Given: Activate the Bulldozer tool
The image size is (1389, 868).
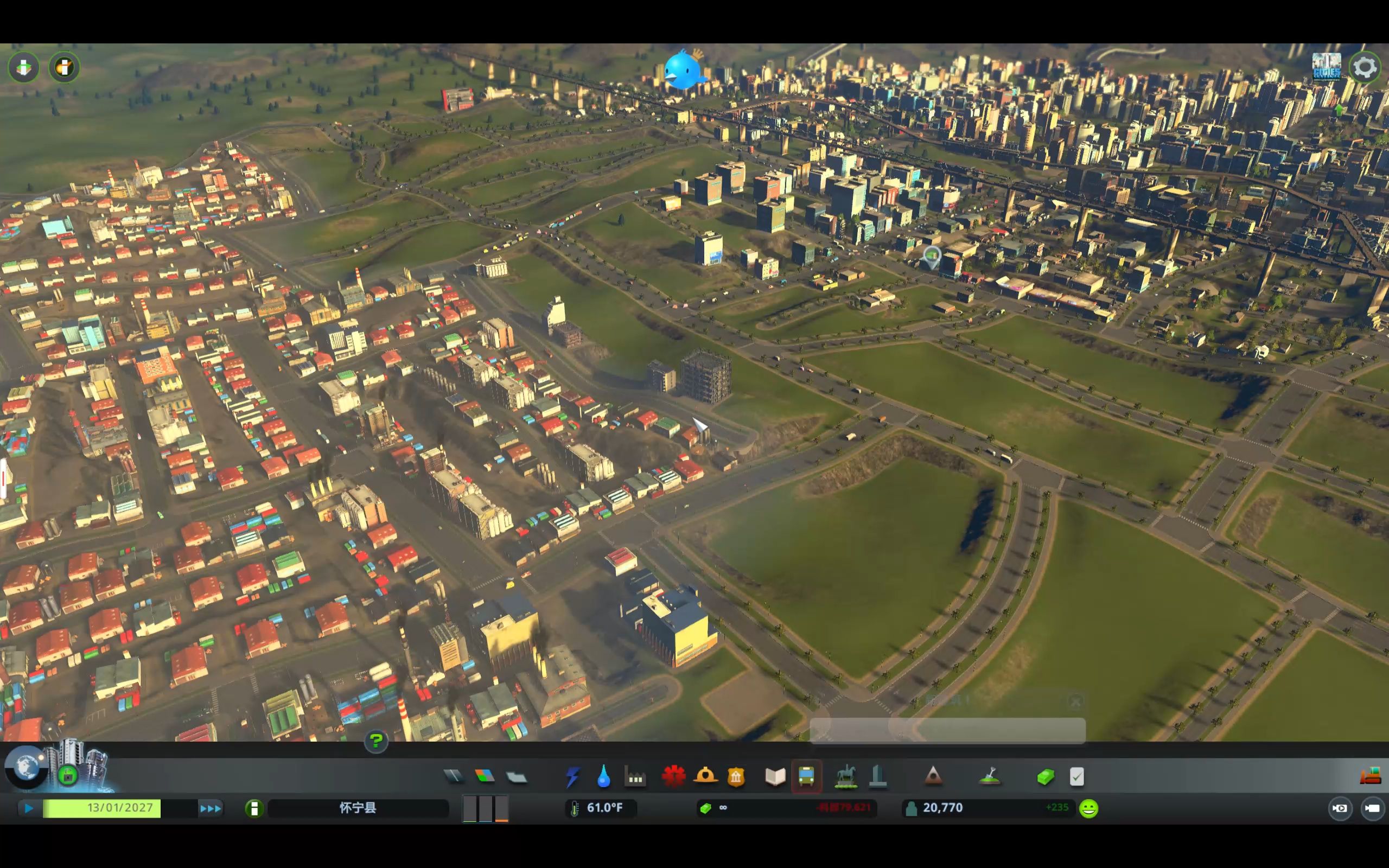Looking at the screenshot, I should coord(1371,776).
